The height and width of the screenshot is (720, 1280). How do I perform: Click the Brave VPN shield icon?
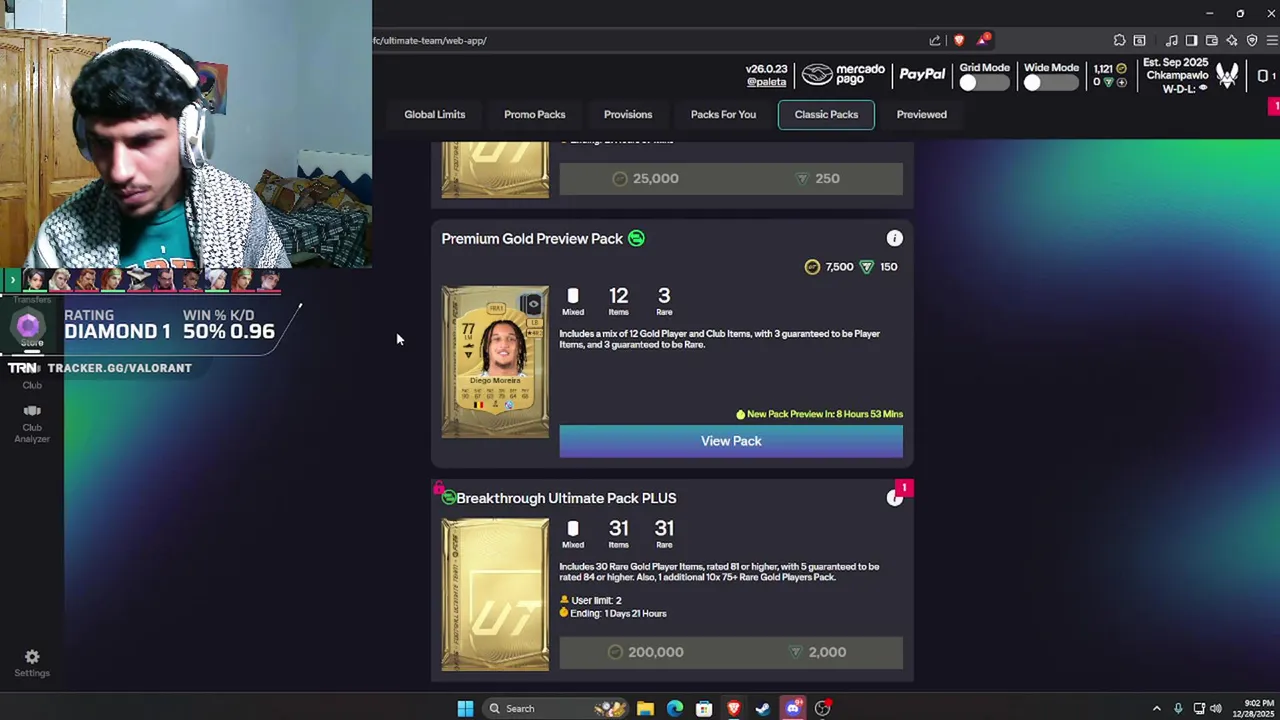pos(1251,40)
